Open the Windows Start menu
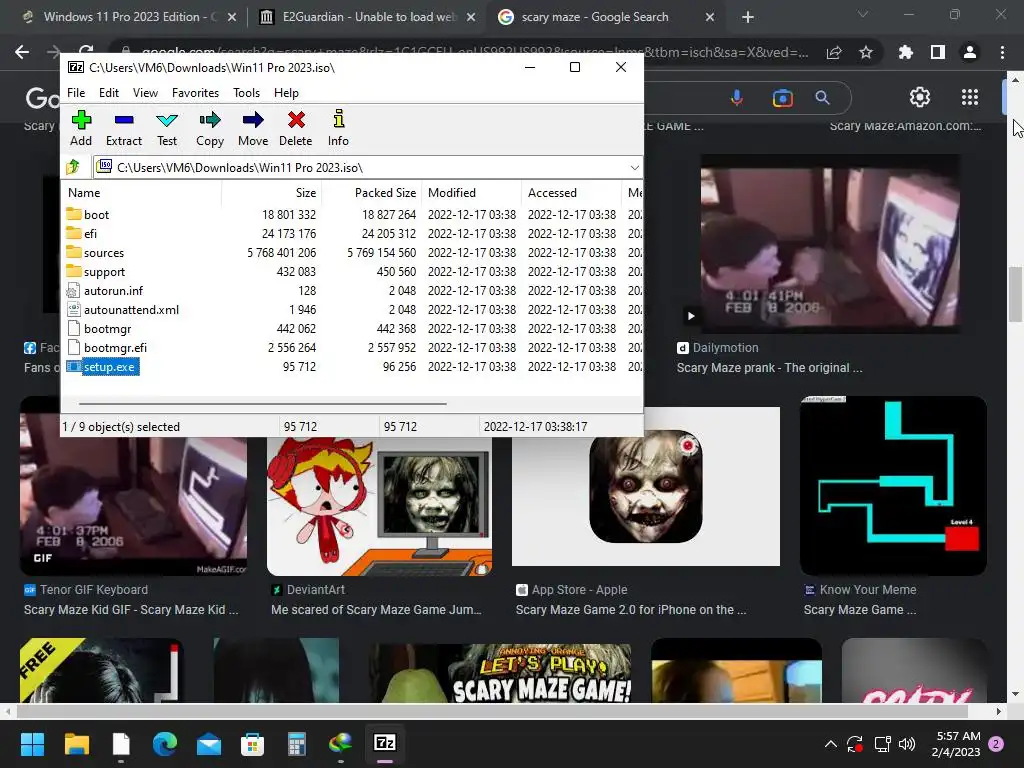 (32, 743)
